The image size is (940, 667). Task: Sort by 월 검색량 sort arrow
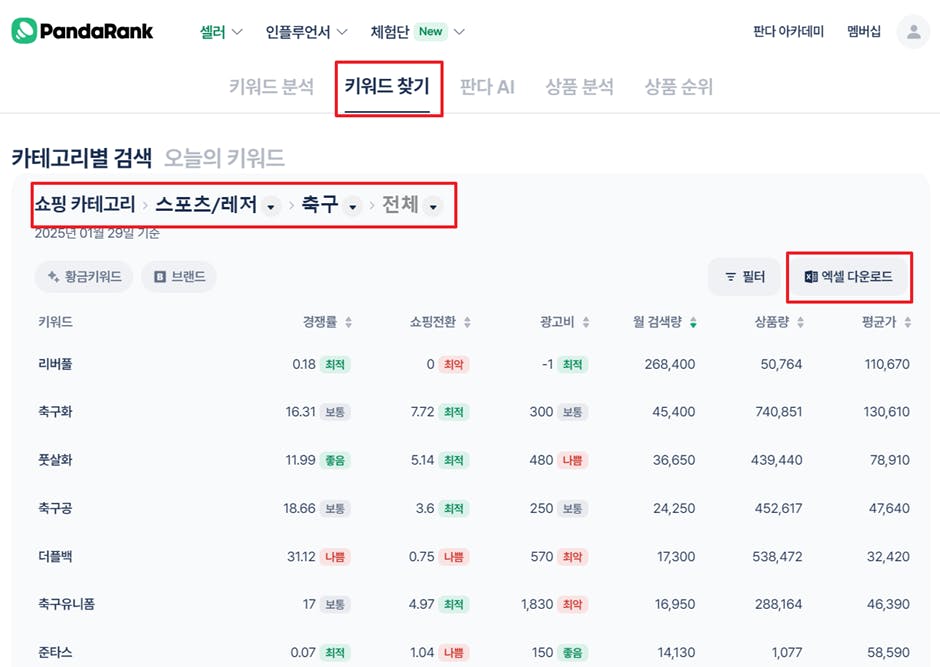click(x=694, y=322)
